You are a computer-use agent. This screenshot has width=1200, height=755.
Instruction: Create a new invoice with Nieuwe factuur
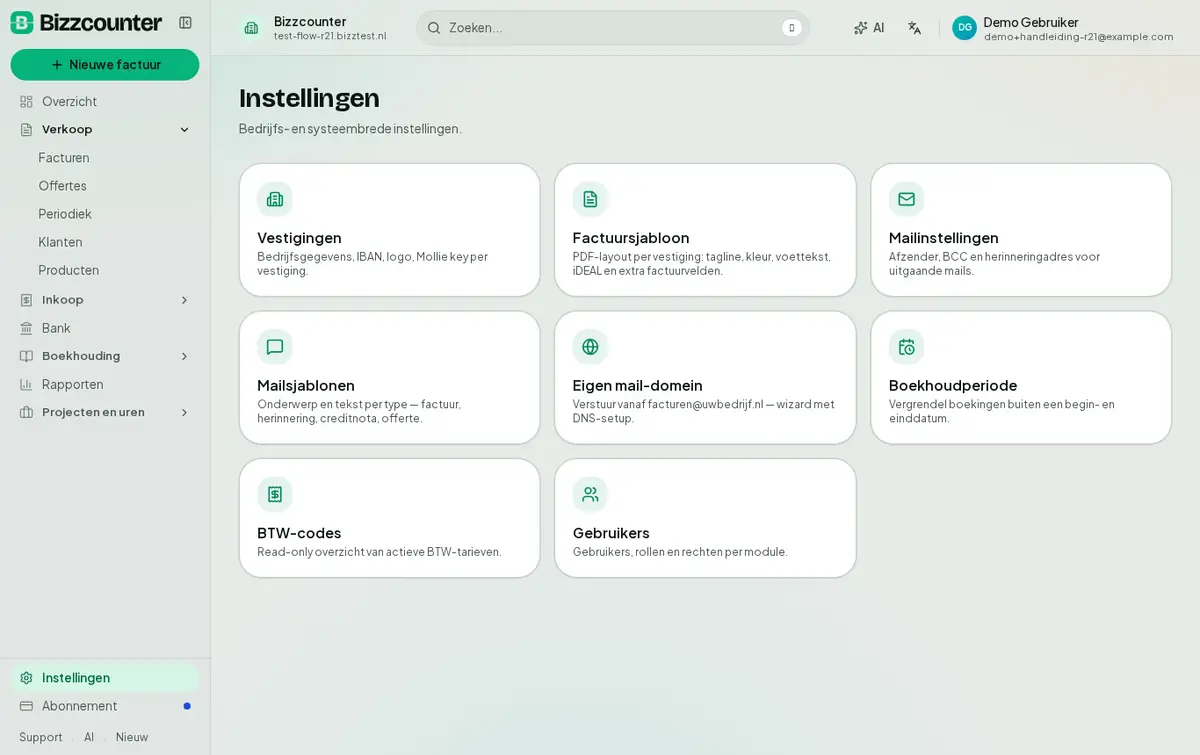point(105,64)
